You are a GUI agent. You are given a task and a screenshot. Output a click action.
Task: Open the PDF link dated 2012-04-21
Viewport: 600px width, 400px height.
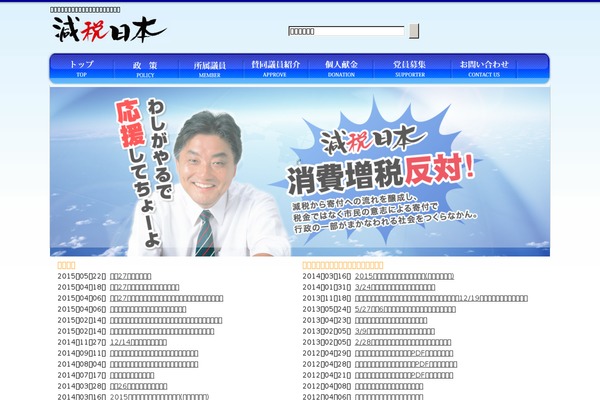(404, 376)
